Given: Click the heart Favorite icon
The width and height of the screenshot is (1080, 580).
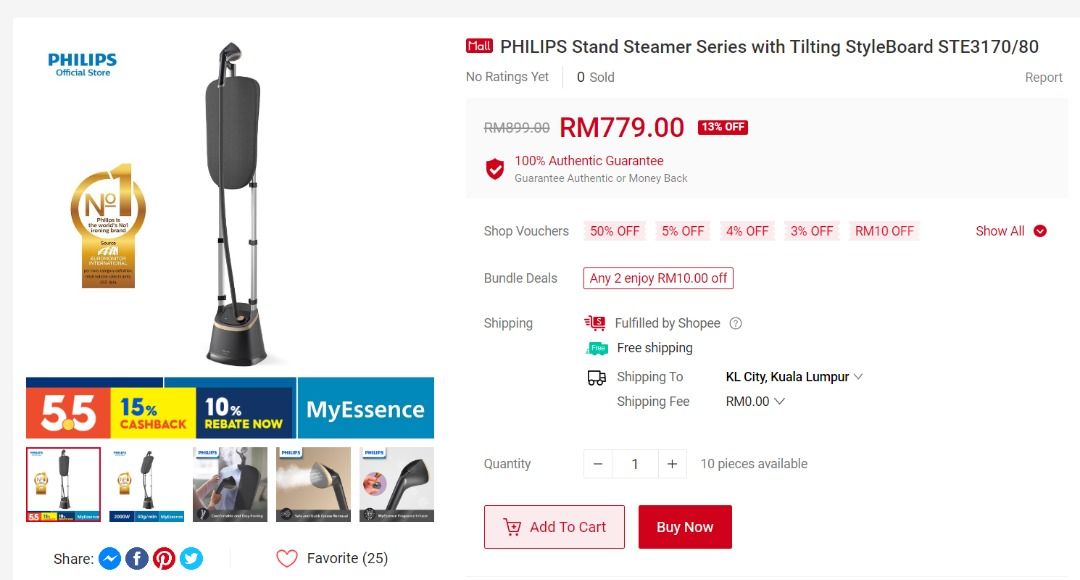Looking at the screenshot, I should coord(287,558).
